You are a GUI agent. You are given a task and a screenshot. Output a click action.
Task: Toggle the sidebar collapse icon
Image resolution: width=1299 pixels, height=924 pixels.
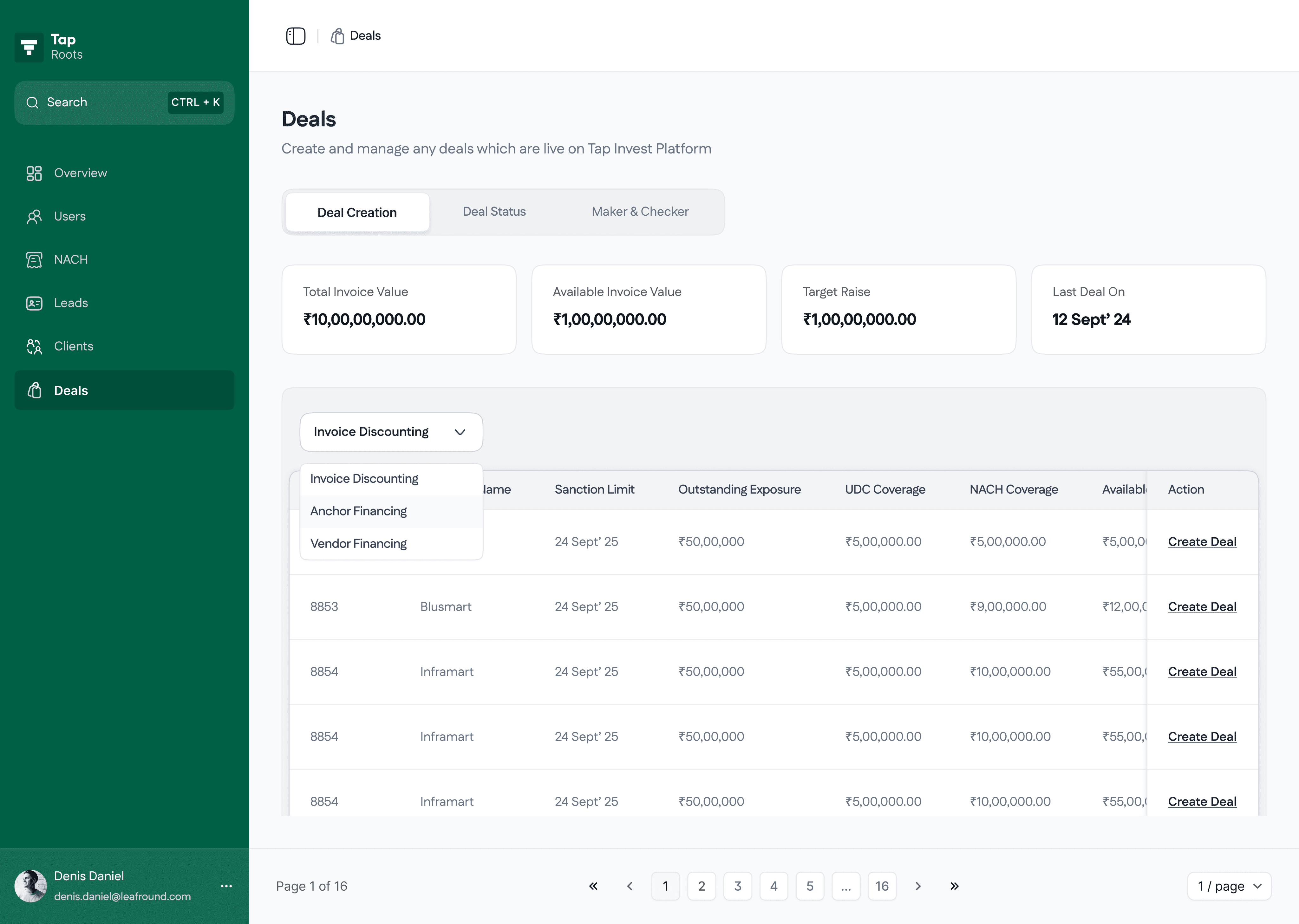point(295,36)
